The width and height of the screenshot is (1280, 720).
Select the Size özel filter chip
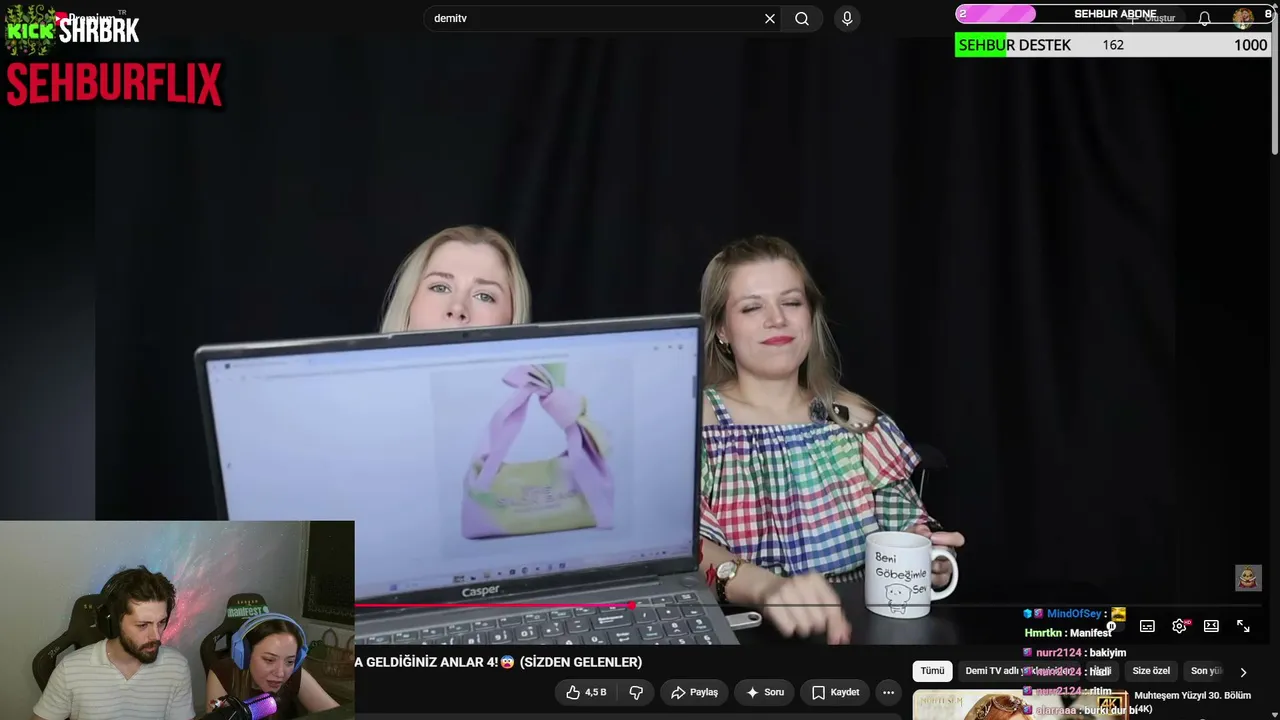tap(1151, 671)
